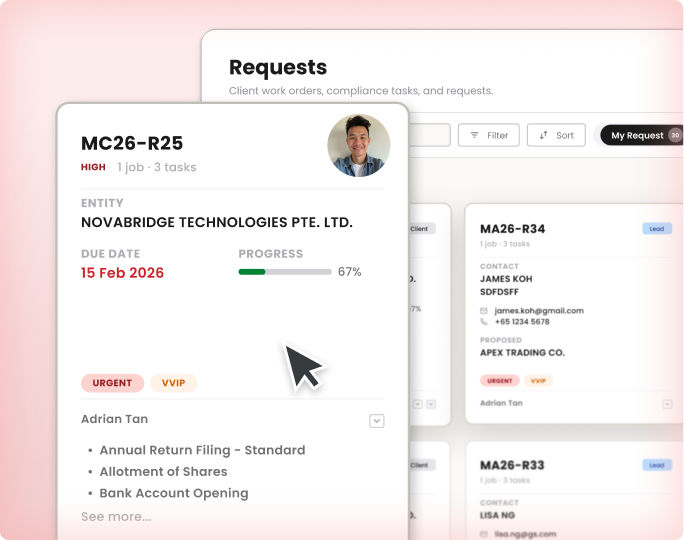Viewport: 684px width, 540px height.
Task: Click Annual Return Filing - Standard item
Action: [x=202, y=450]
